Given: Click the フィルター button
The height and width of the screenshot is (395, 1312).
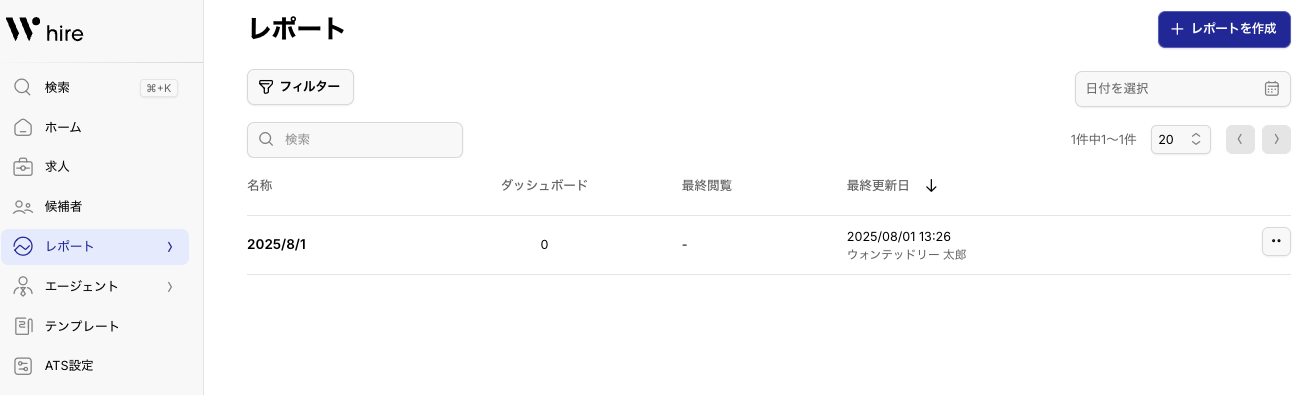Looking at the screenshot, I should tap(300, 87).
